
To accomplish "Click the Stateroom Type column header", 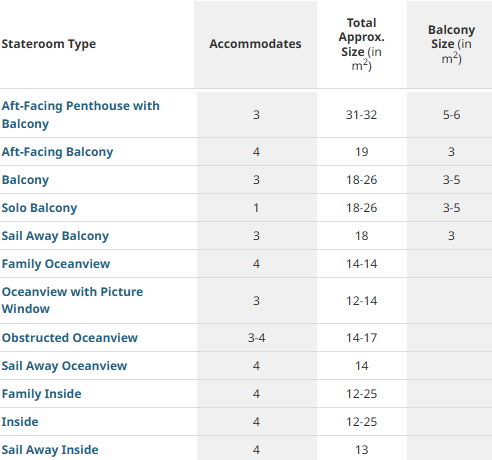I will point(49,44).
